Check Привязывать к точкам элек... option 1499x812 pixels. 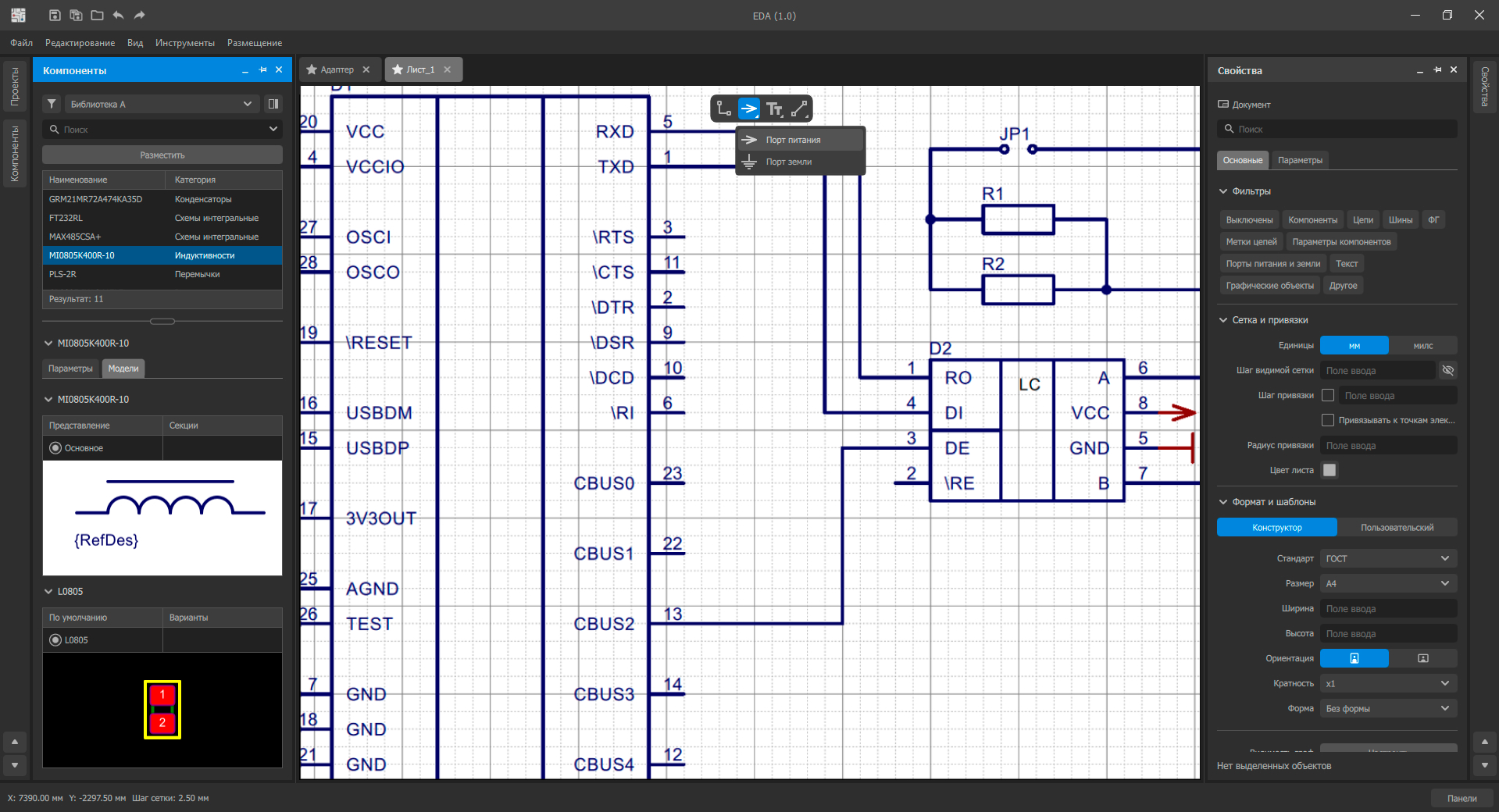[1328, 420]
